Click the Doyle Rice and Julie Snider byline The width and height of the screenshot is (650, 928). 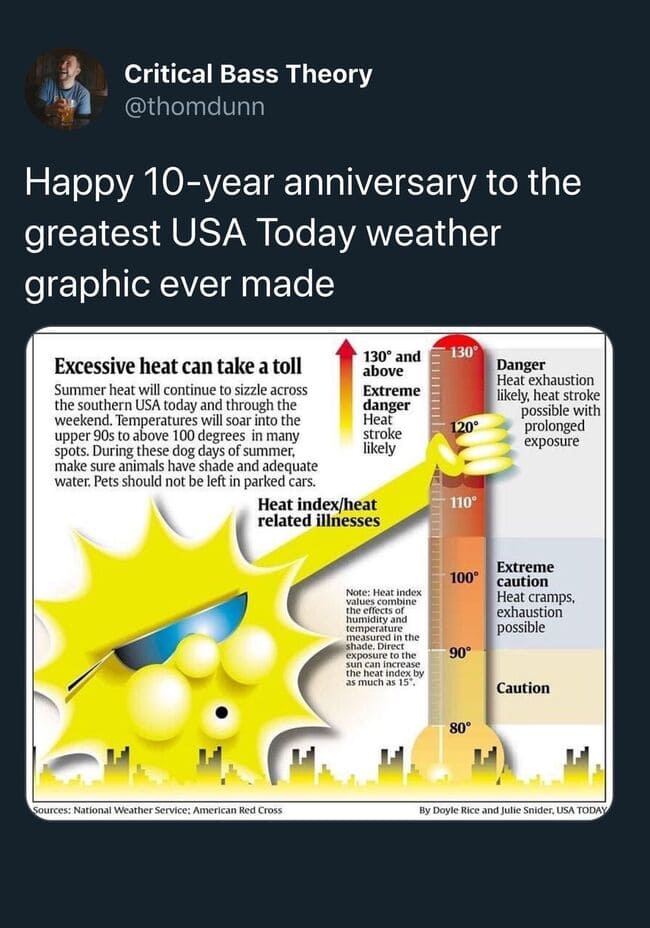tap(513, 808)
